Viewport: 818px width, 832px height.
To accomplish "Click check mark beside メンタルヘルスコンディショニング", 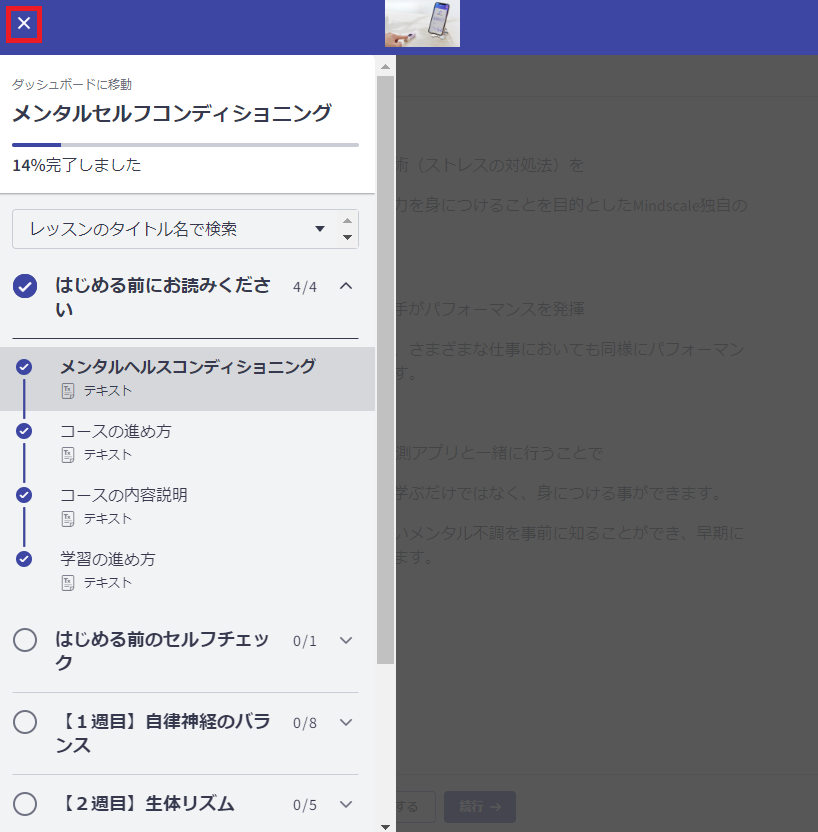I will point(24,367).
